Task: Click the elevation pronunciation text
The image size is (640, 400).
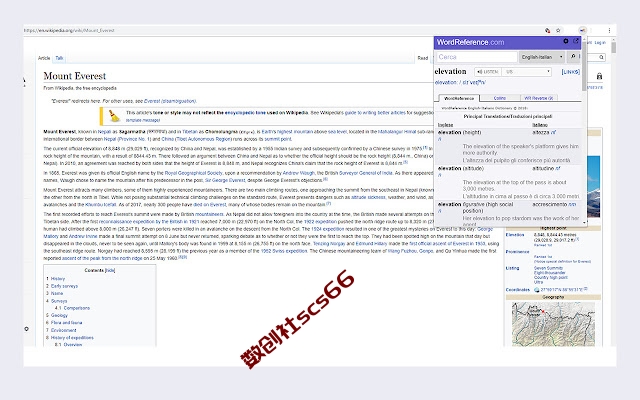Action: click(x=460, y=82)
